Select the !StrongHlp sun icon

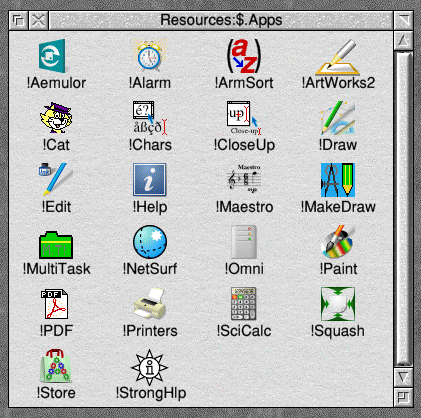point(150,367)
